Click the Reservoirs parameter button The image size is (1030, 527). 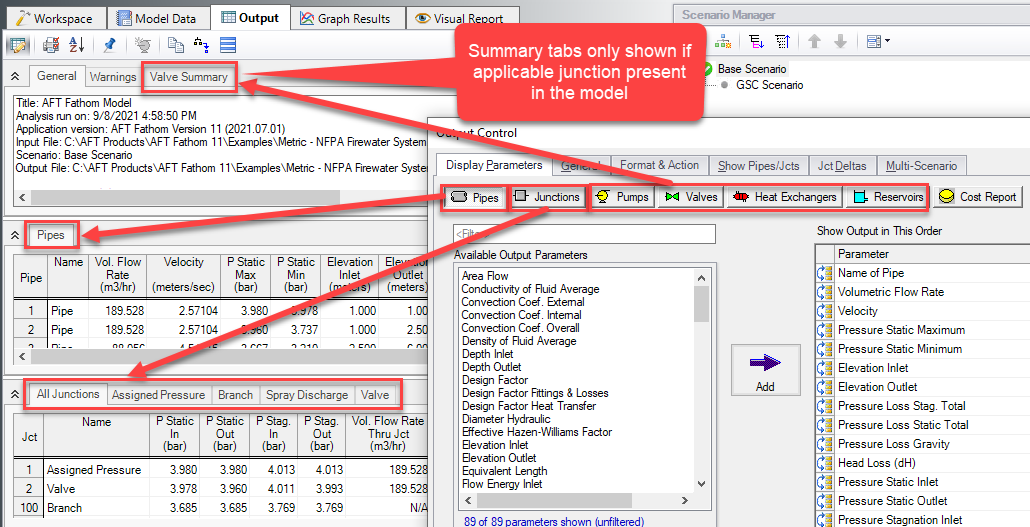click(x=887, y=196)
